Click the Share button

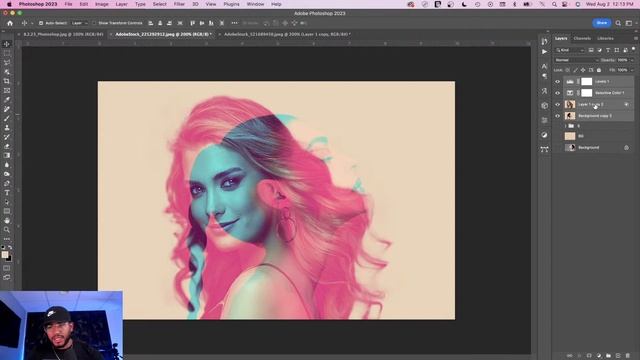(x=602, y=23)
